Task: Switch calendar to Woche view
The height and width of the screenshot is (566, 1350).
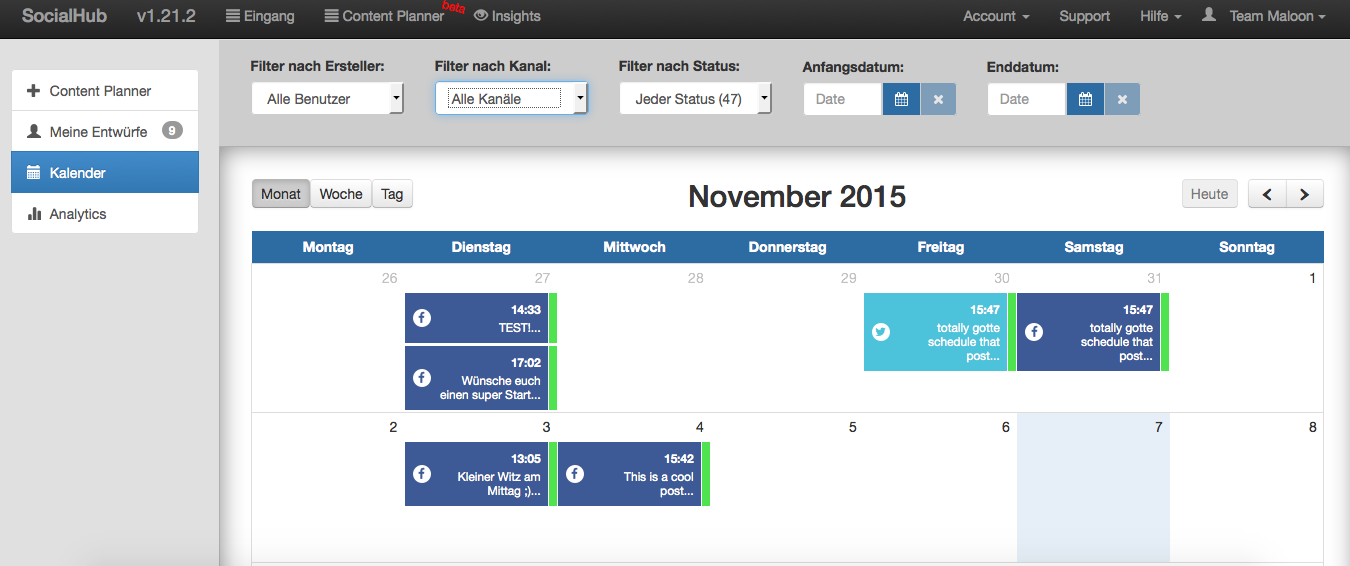Action: pyautogui.click(x=341, y=194)
